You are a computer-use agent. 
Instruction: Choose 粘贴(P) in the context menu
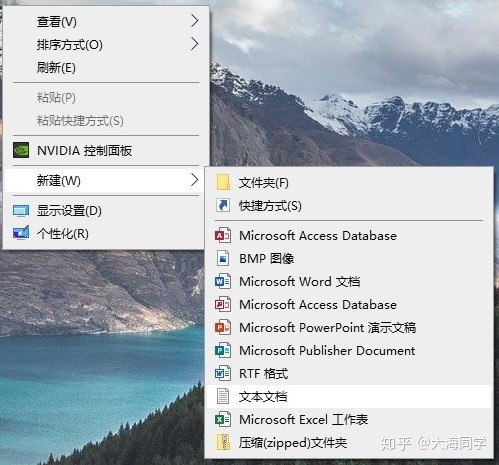tap(107, 97)
